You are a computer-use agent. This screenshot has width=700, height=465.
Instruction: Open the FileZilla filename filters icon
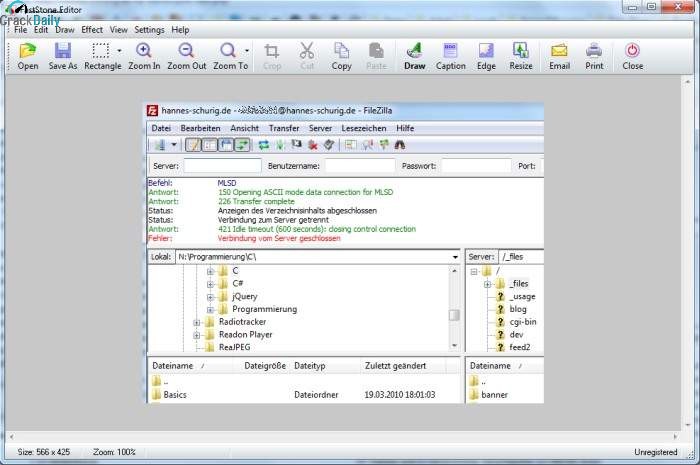[350, 145]
